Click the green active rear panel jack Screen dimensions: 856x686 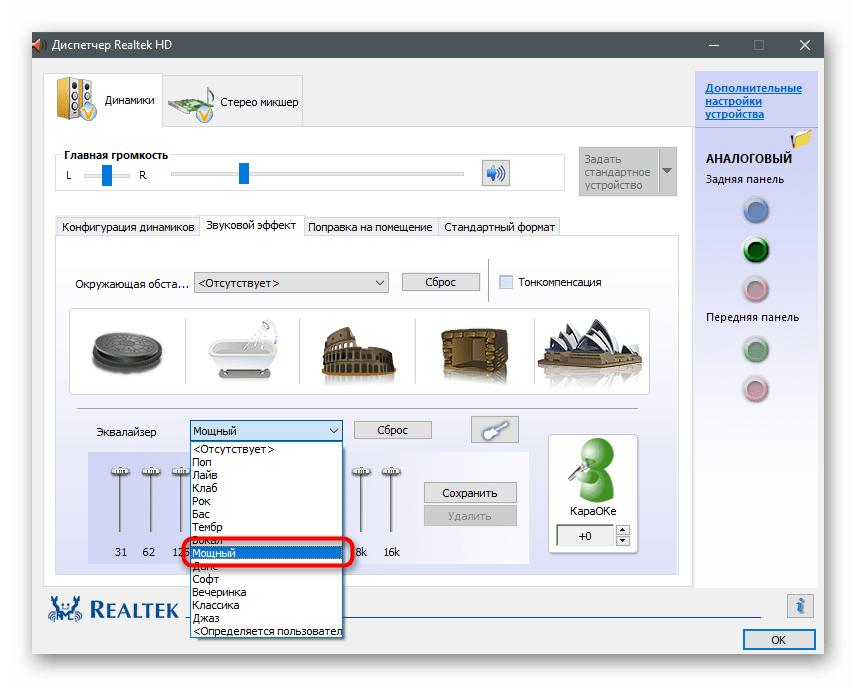click(756, 250)
